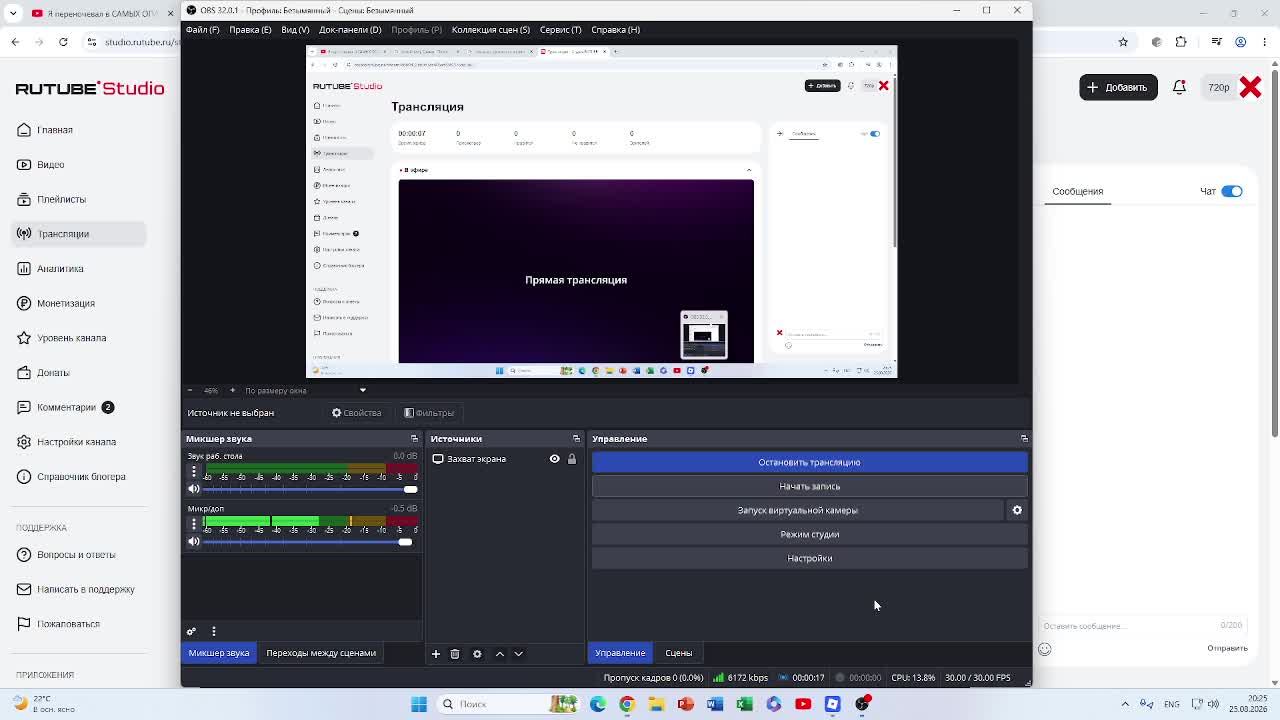Click Добавить button in Rutube Studio
1280x720 pixels.
(1118, 87)
